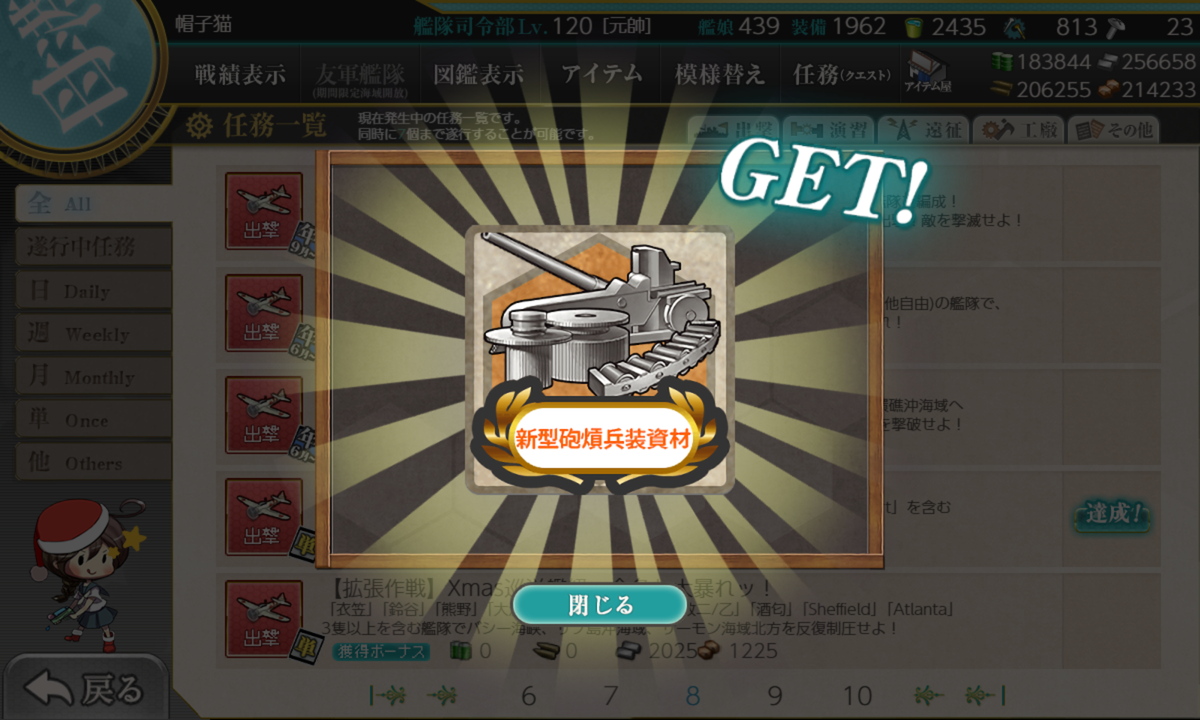Filter quests by 日 Daily

point(93,290)
